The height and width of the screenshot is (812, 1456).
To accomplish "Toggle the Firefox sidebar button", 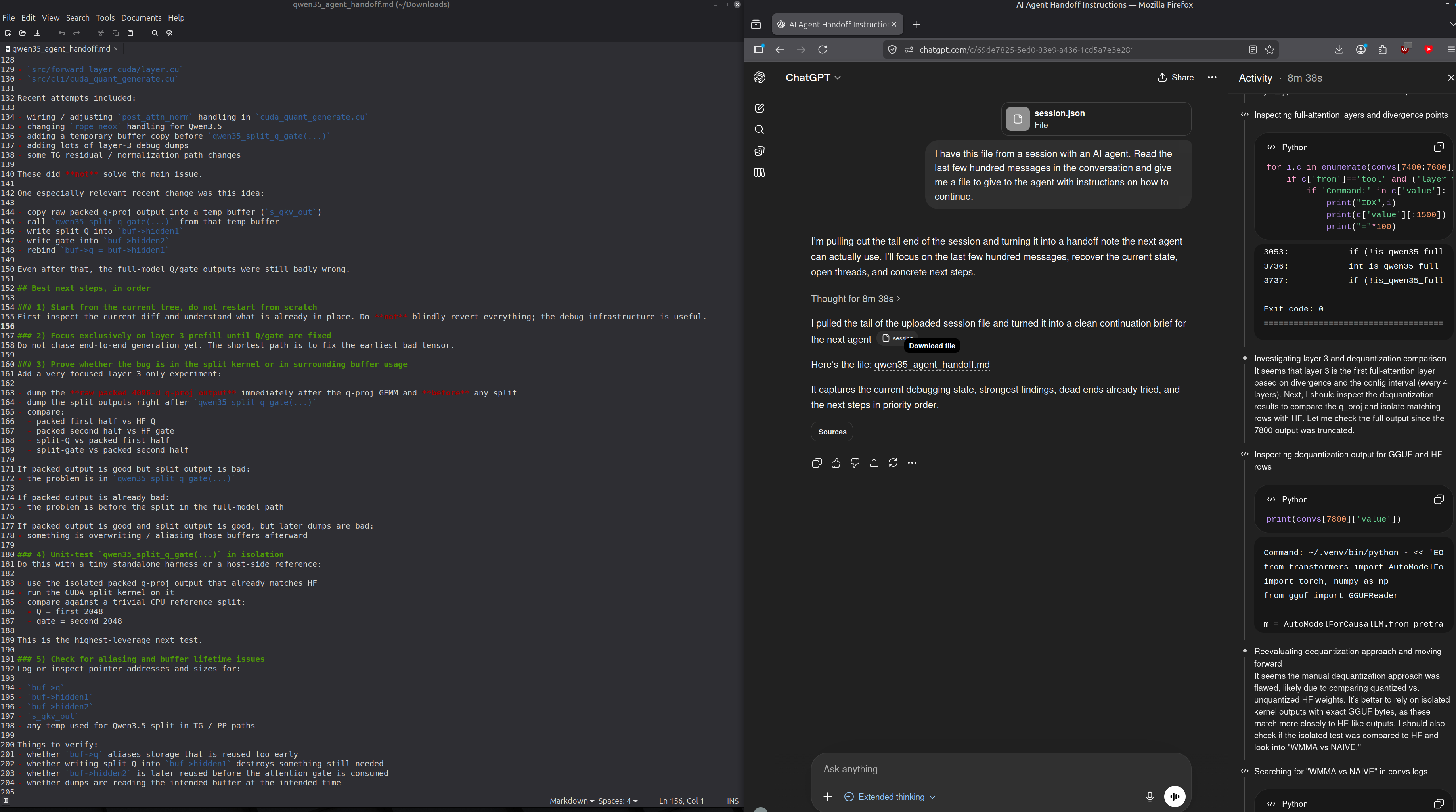I will [x=758, y=50].
